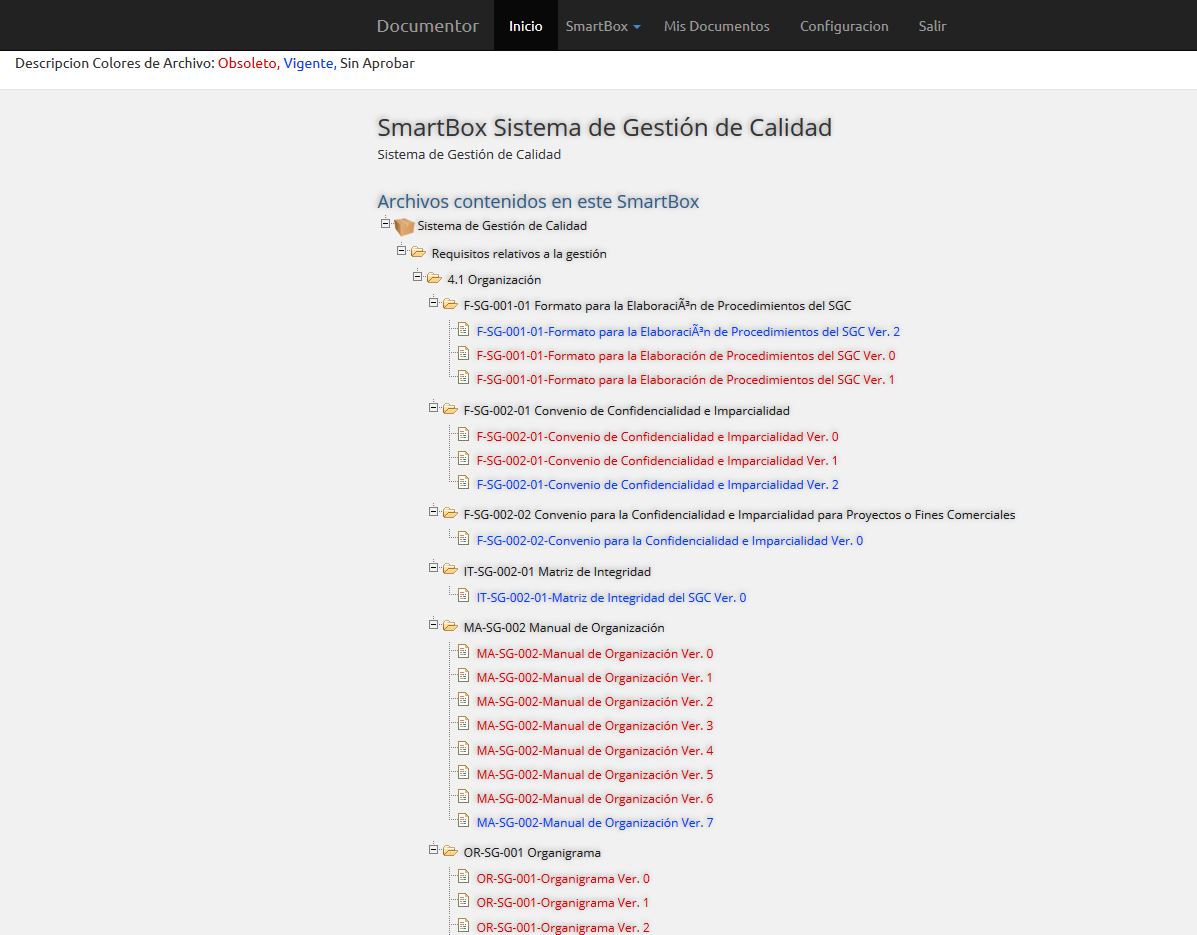1197x935 pixels.
Task: Click the Archivos contenidos en este SmartBox heading
Action: click(x=538, y=202)
